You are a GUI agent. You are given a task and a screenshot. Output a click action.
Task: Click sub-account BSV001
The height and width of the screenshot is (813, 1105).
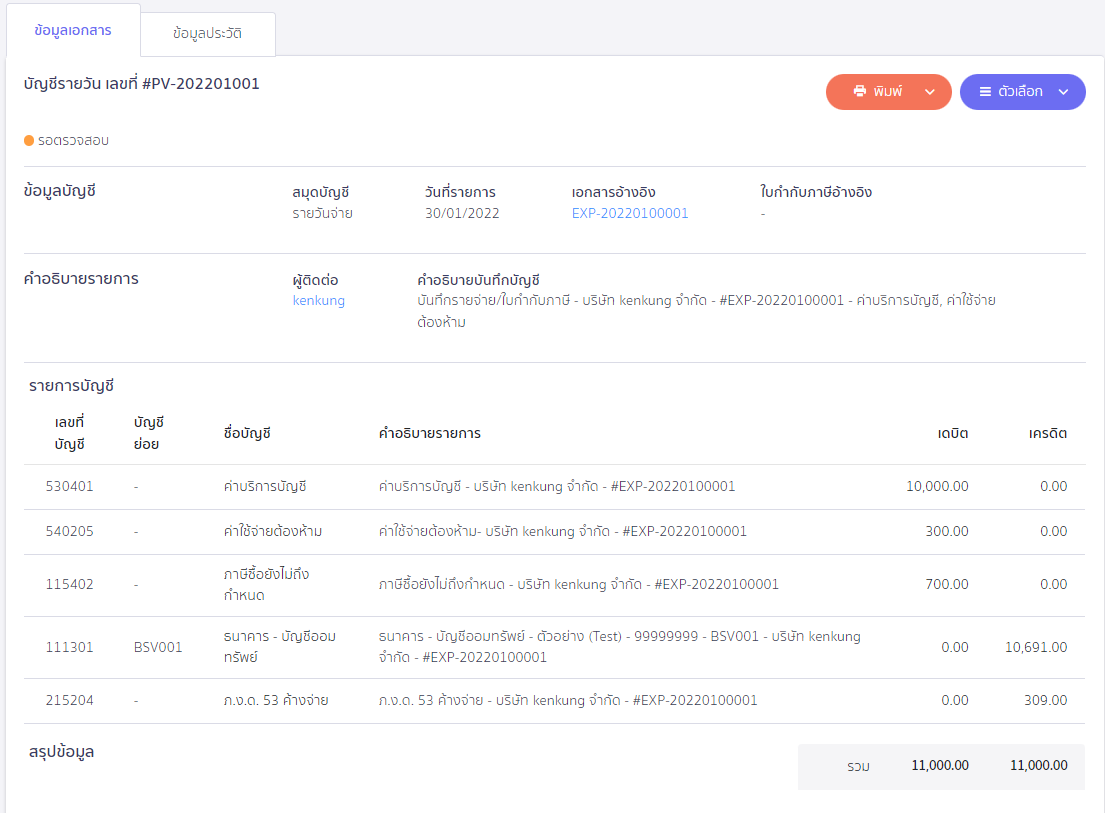(x=158, y=647)
